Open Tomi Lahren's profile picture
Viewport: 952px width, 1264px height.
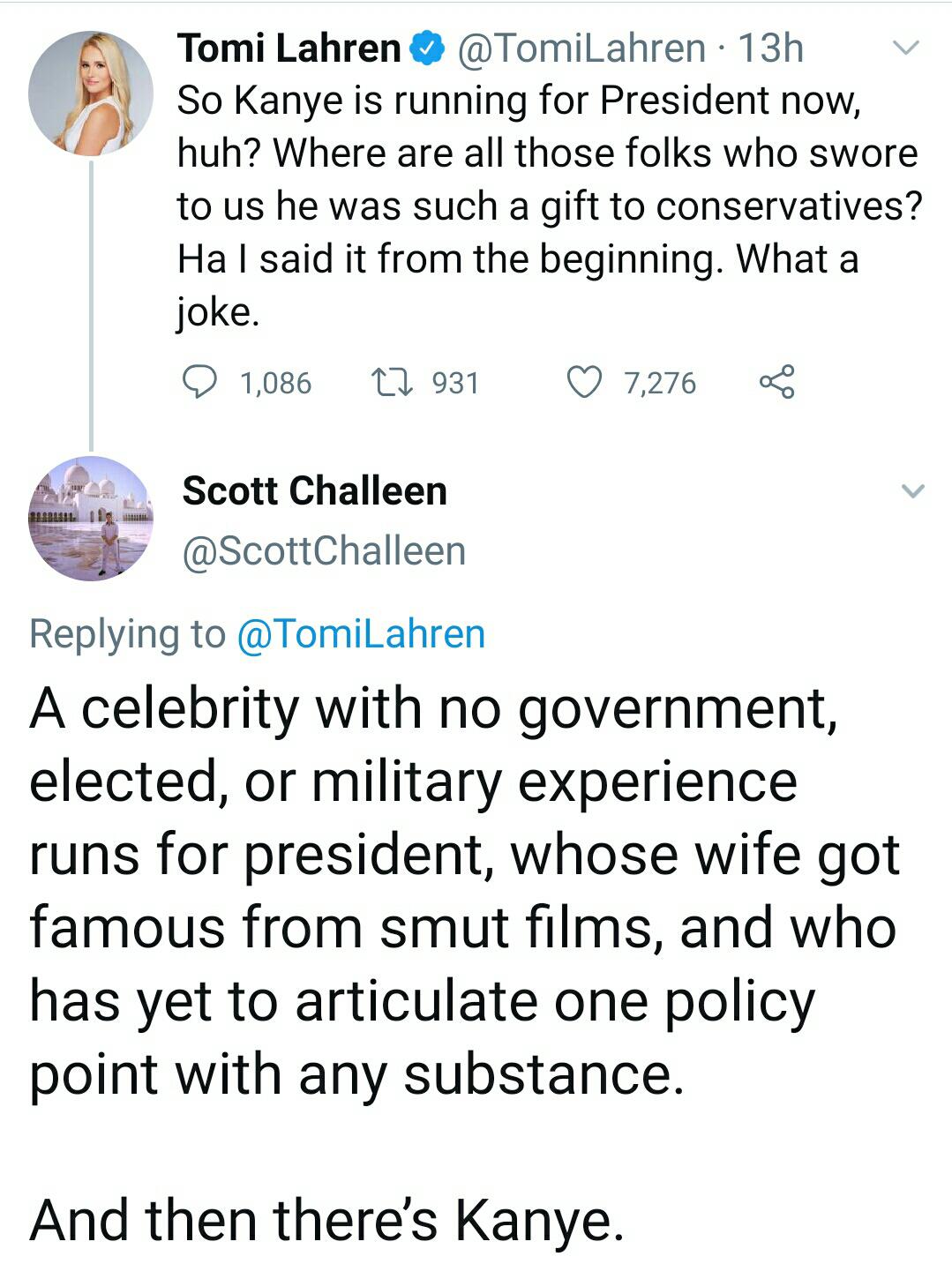(x=91, y=93)
